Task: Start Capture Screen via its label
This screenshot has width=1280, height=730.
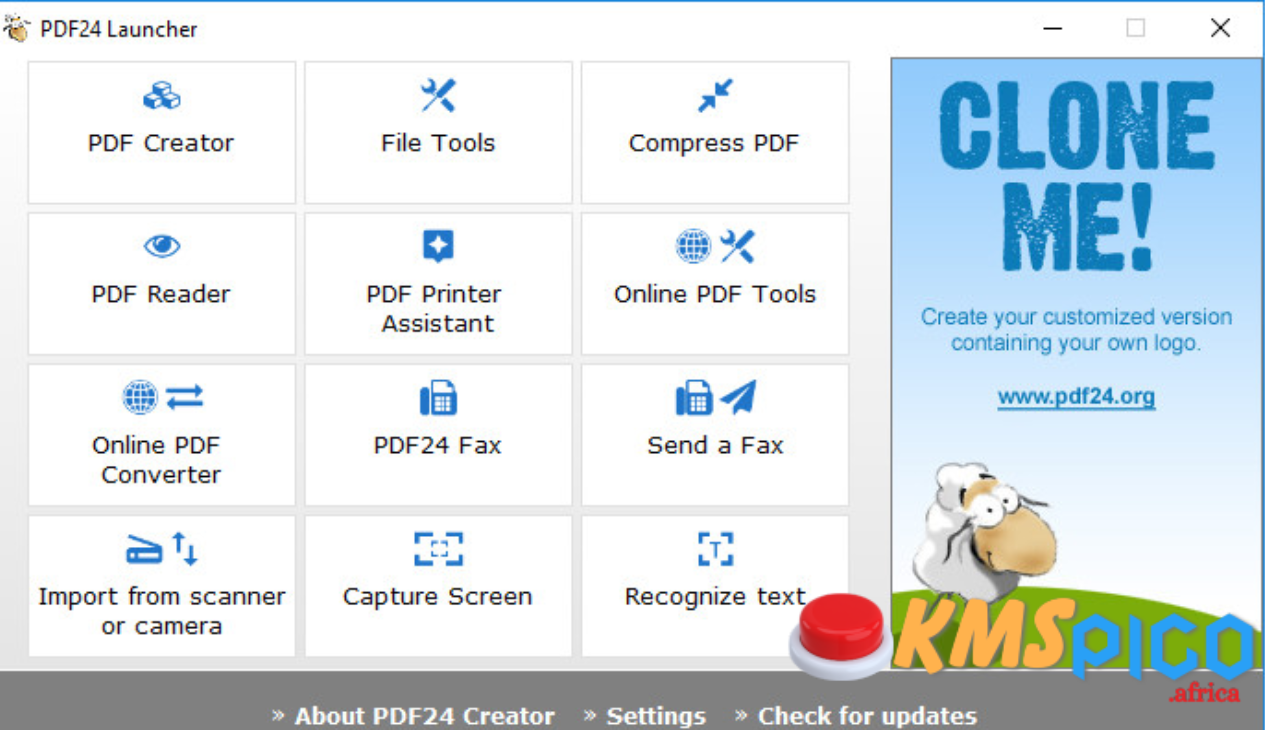Action: point(437,597)
